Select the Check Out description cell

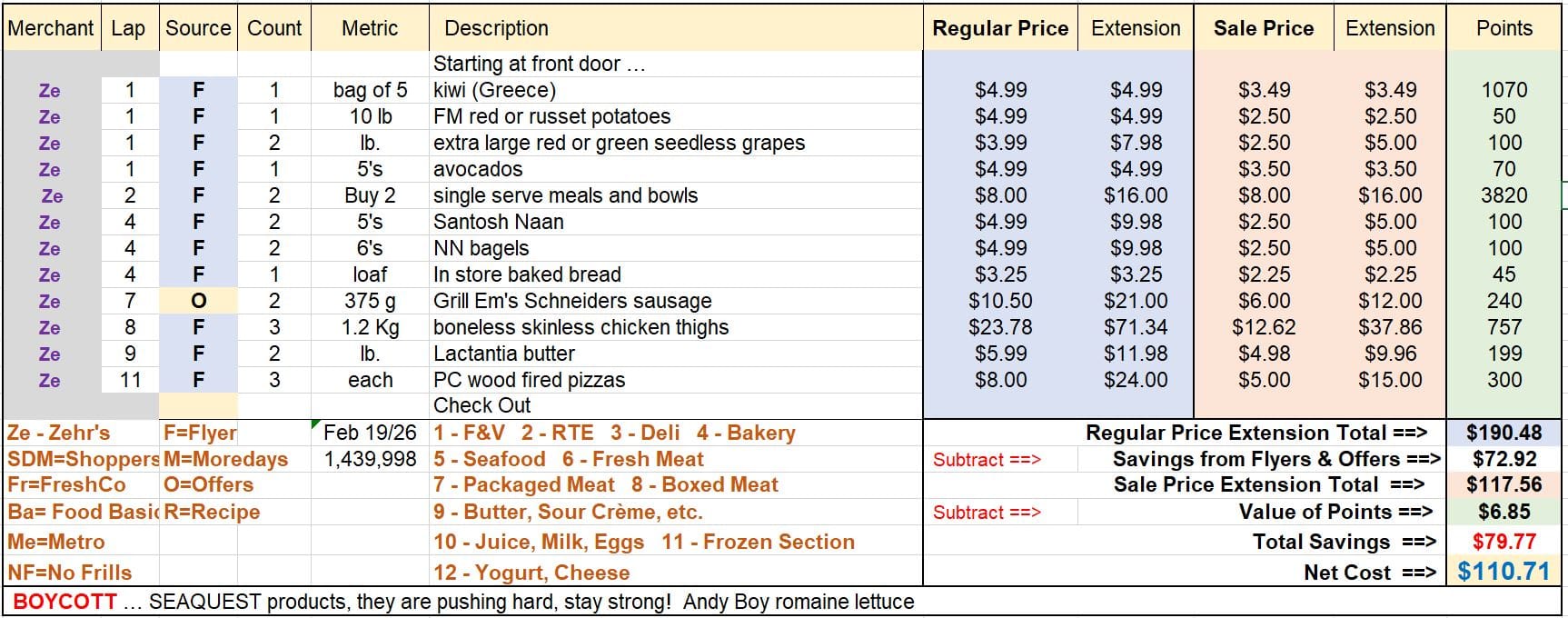coord(481,405)
